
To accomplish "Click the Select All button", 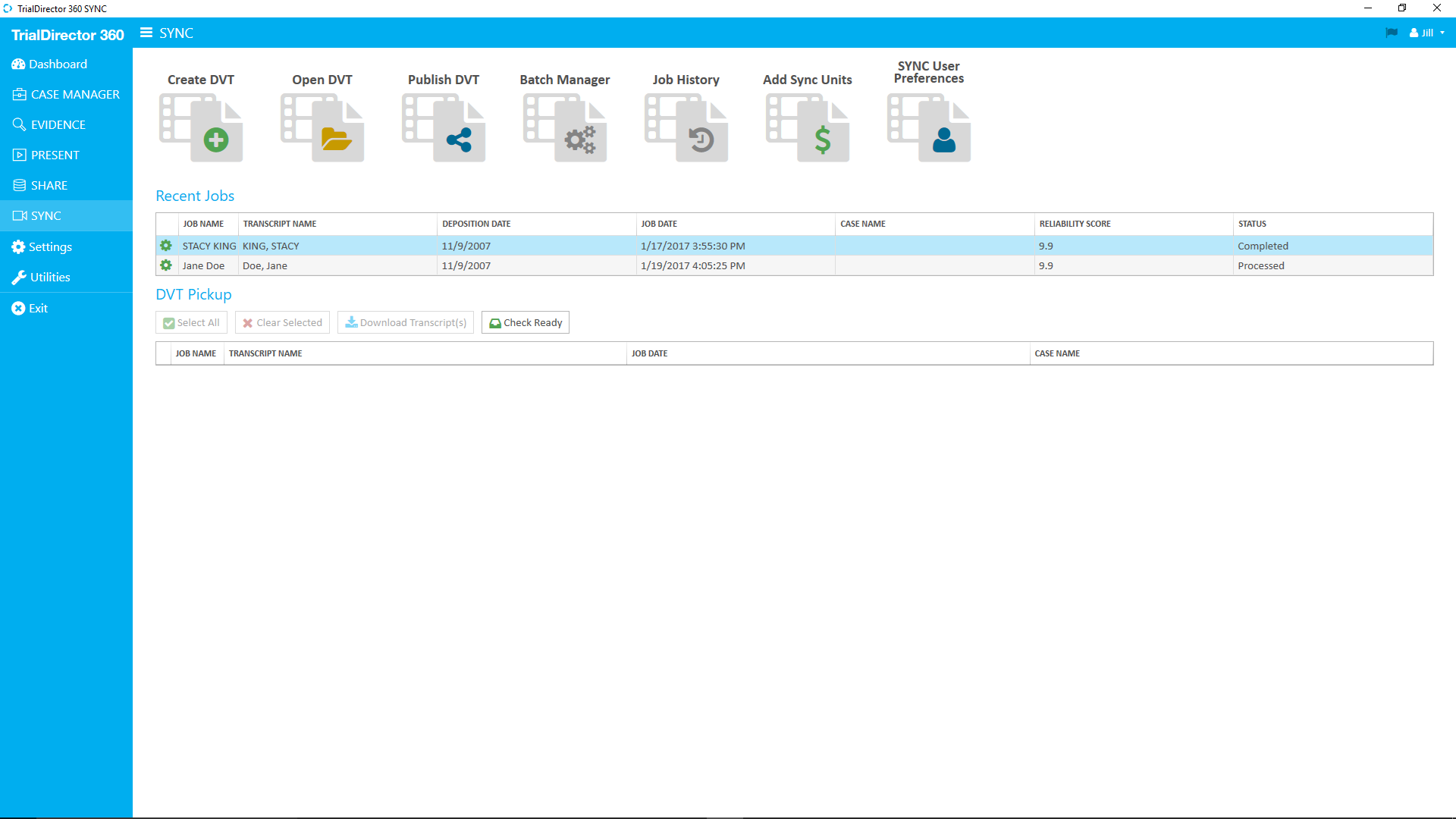I will tap(191, 322).
